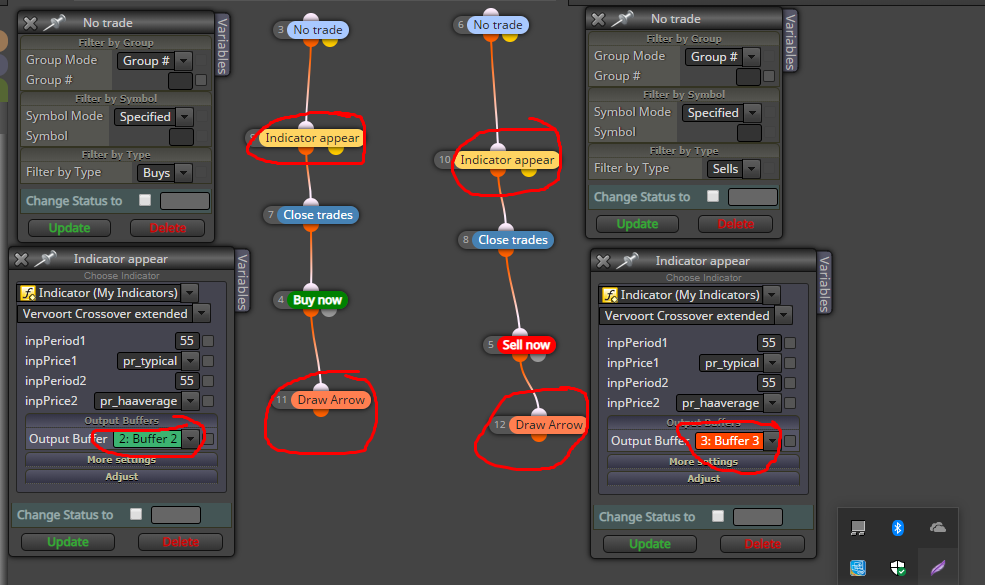Screen dimensions: 985x585
Task: Open Filter by Type Sells dropdown
Action: [x=734, y=168]
